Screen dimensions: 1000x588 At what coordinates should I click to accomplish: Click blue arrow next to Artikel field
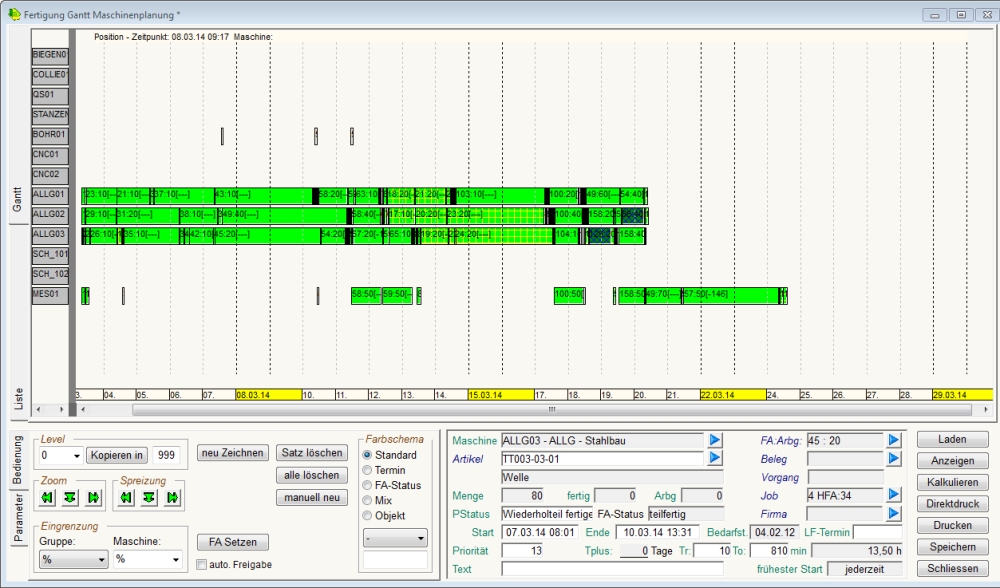pyautogui.click(x=715, y=458)
